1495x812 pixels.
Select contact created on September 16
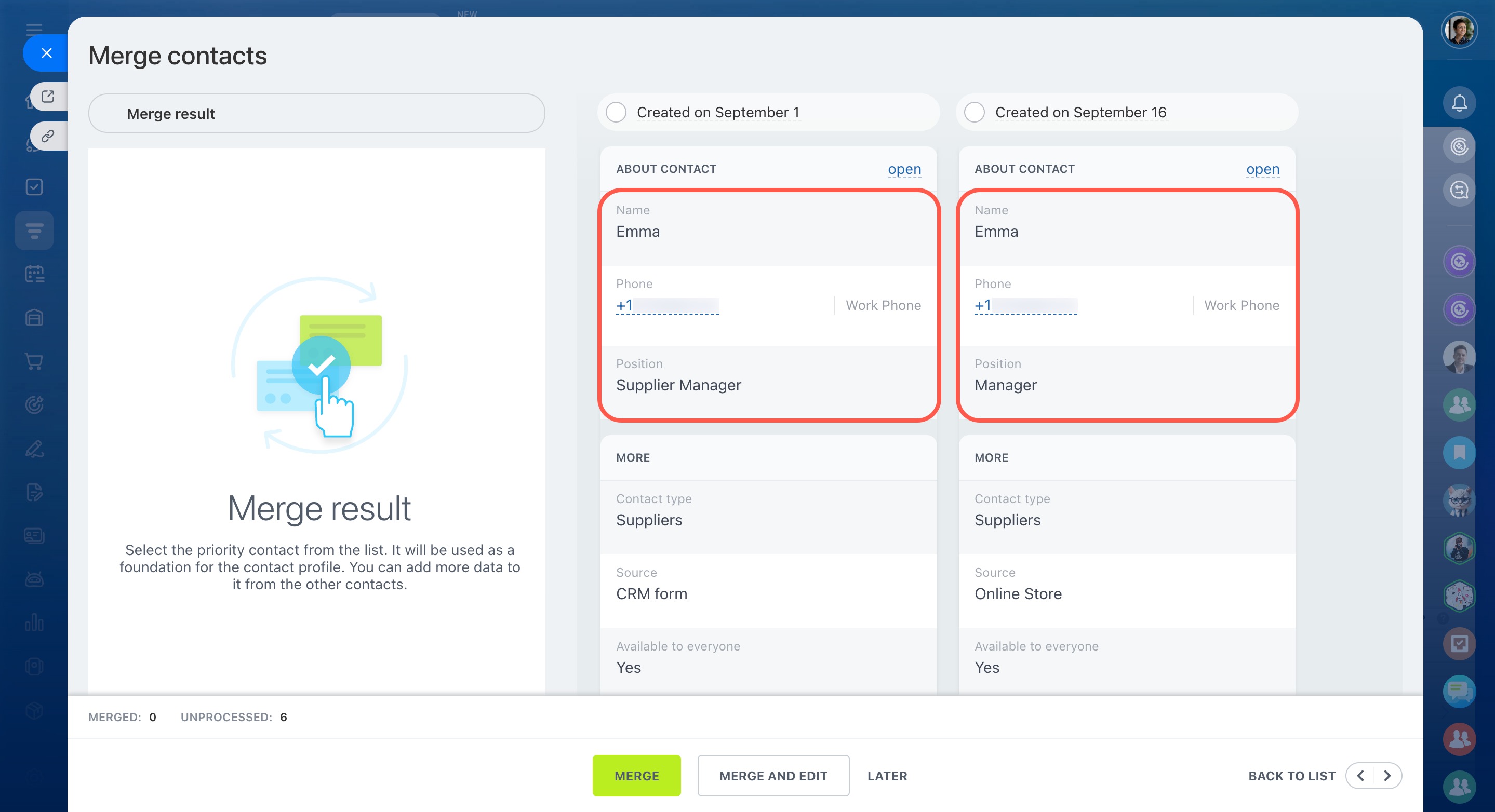pyautogui.click(x=974, y=112)
